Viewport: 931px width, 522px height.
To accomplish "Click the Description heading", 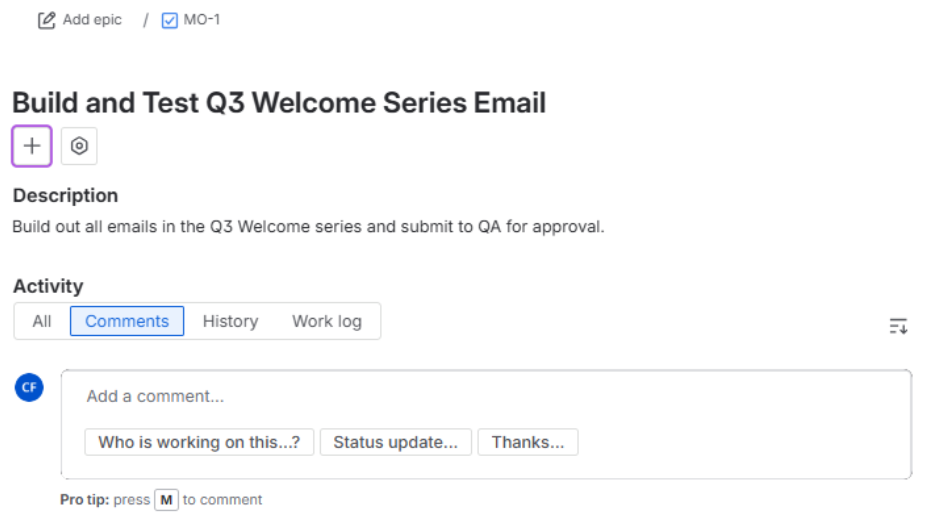I will pos(65,195).
